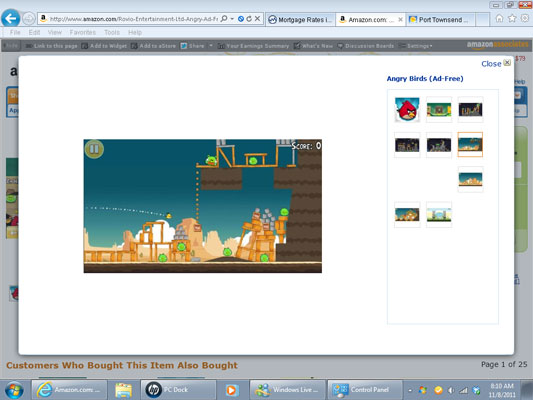533x400 pixels.
Task: Click the search magnifier in address bar
Action: [224, 19]
